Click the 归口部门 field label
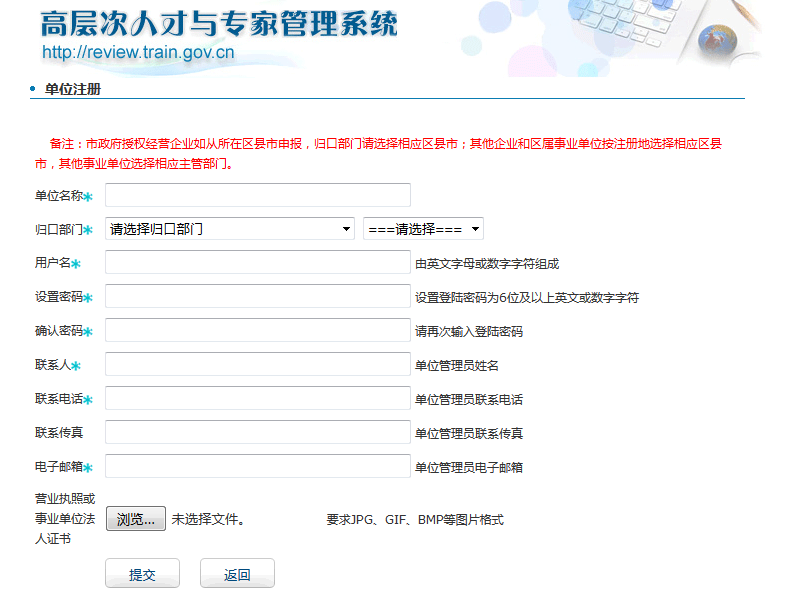 coord(59,230)
